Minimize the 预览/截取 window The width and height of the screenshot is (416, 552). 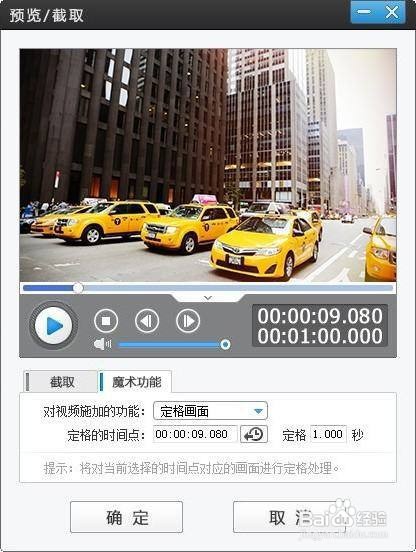pyautogui.click(x=364, y=12)
